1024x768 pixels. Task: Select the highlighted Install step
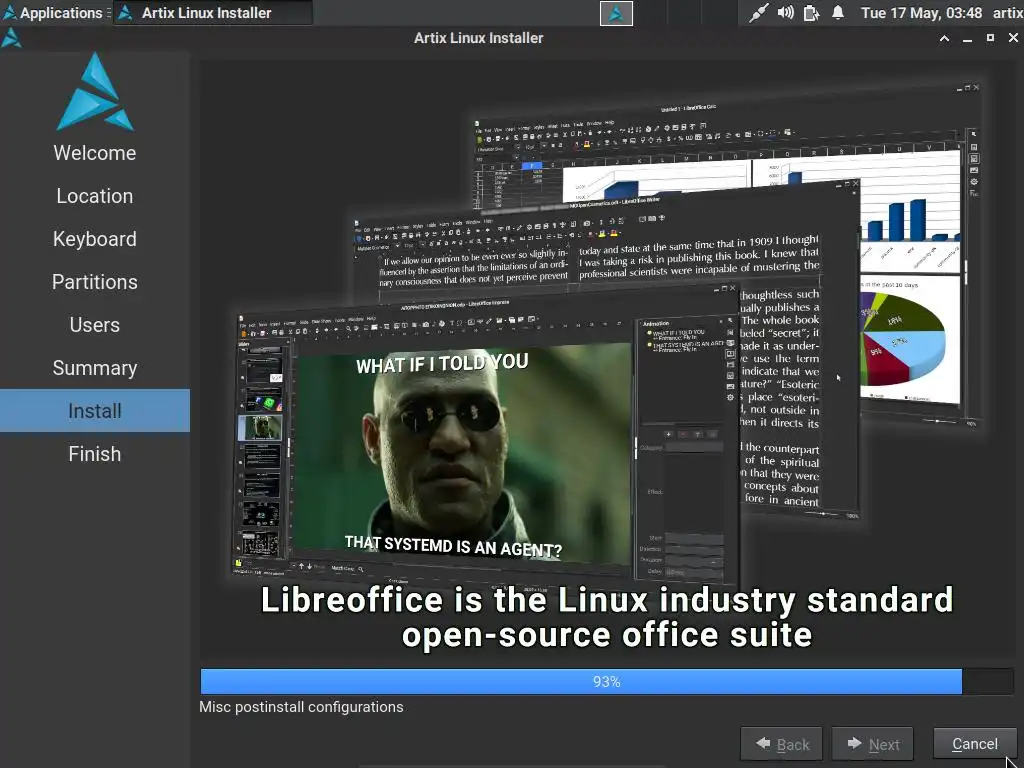click(x=95, y=411)
